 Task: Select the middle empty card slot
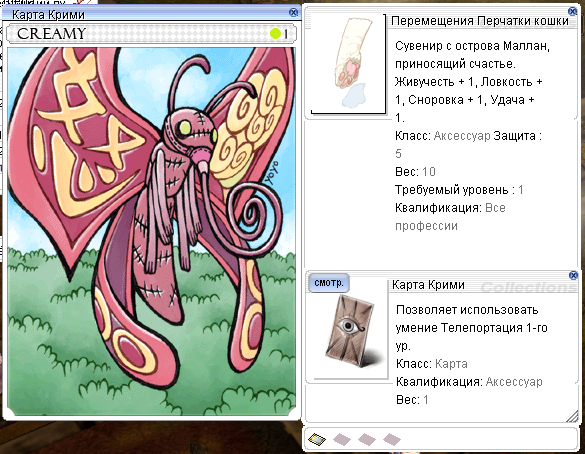[367, 439]
